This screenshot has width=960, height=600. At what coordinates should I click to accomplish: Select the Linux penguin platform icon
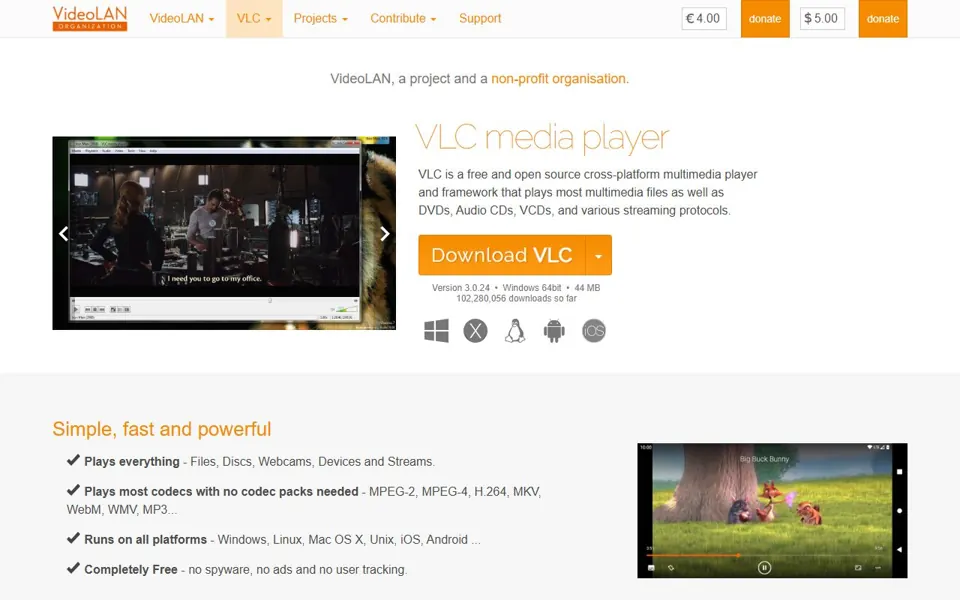tap(515, 331)
